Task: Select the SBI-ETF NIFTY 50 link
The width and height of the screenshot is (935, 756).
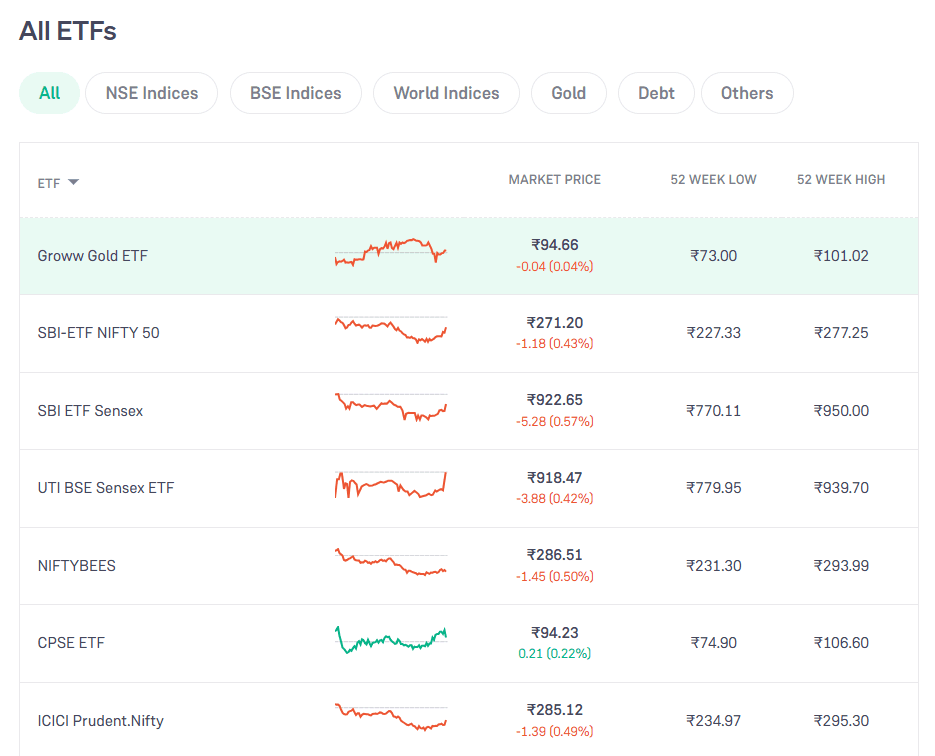Action: [x=98, y=333]
